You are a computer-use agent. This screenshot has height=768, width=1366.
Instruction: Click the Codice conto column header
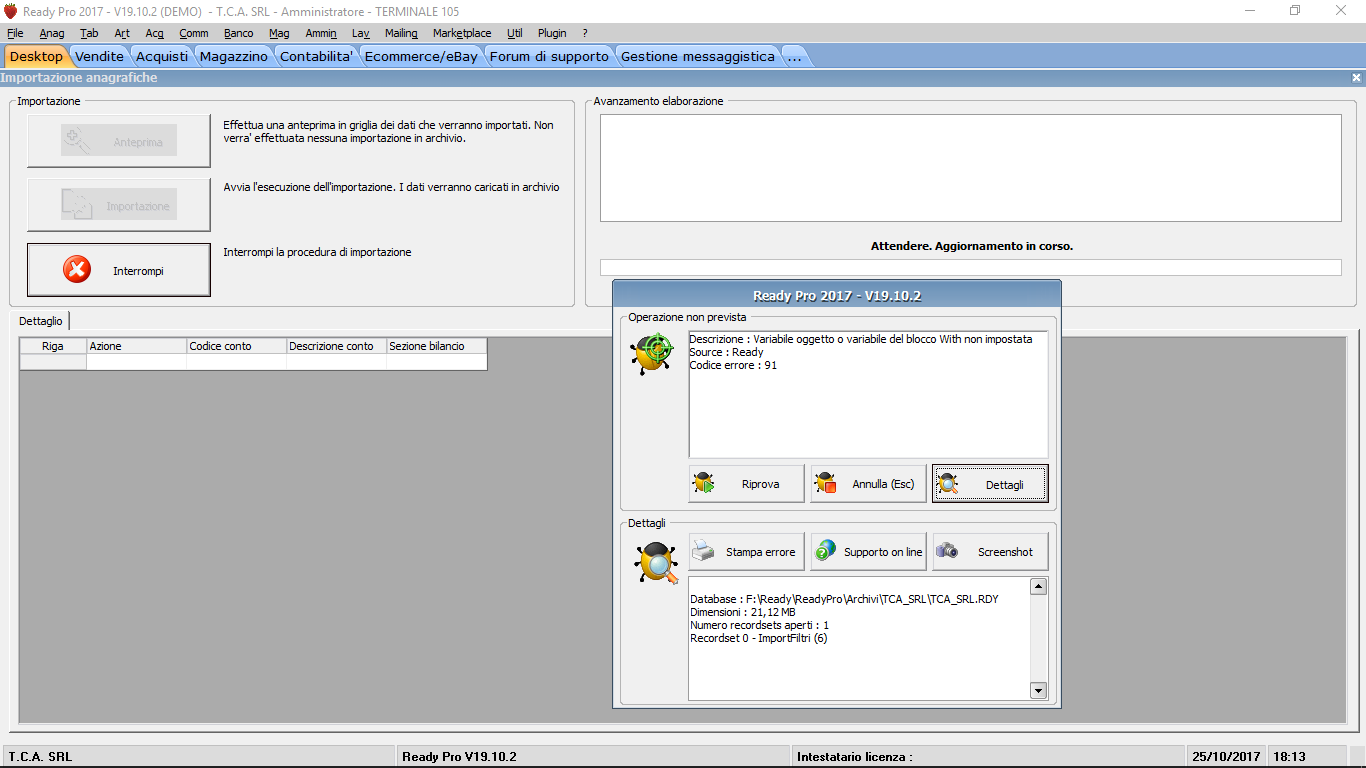(x=237, y=346)
